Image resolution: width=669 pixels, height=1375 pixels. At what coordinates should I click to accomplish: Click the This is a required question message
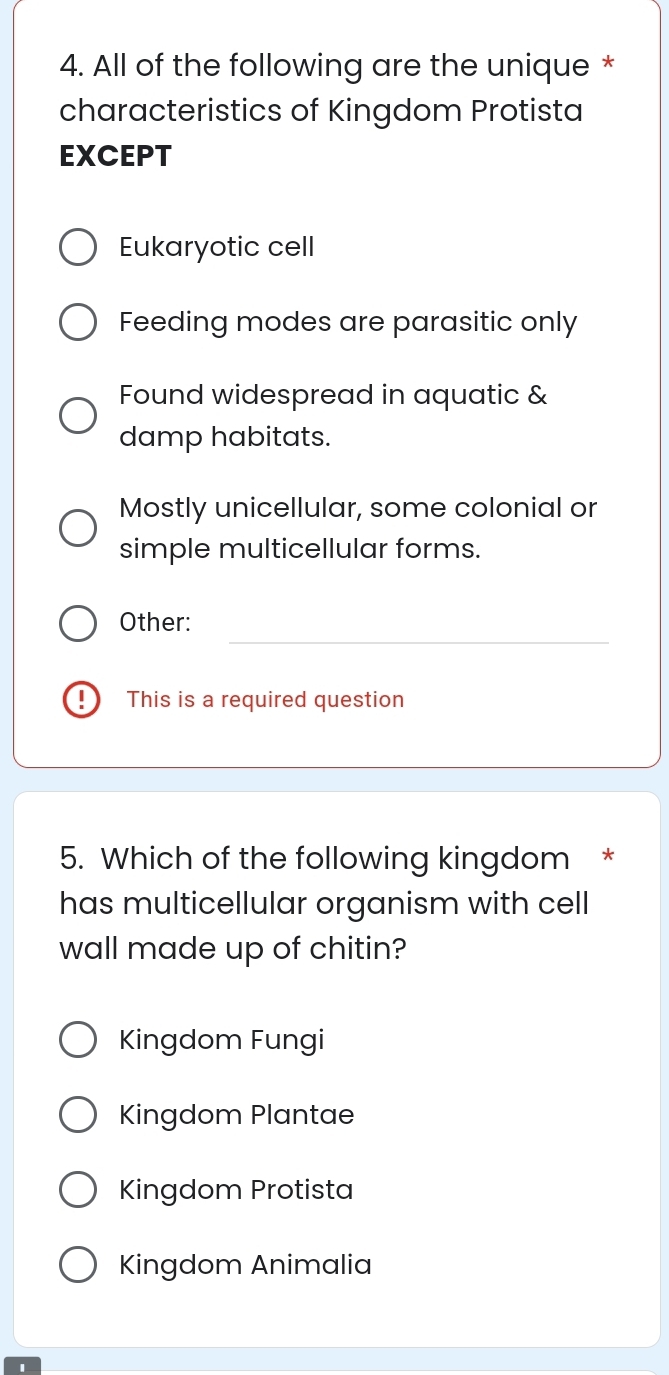pos(264,699)
